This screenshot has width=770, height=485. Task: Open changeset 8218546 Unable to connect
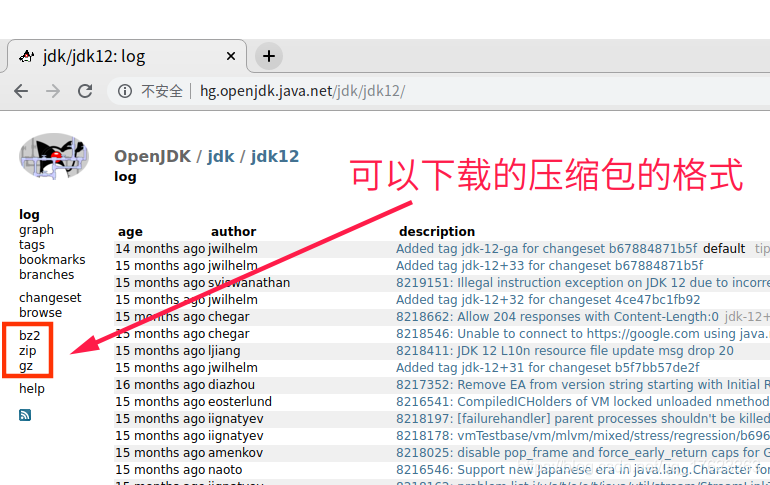583,334
